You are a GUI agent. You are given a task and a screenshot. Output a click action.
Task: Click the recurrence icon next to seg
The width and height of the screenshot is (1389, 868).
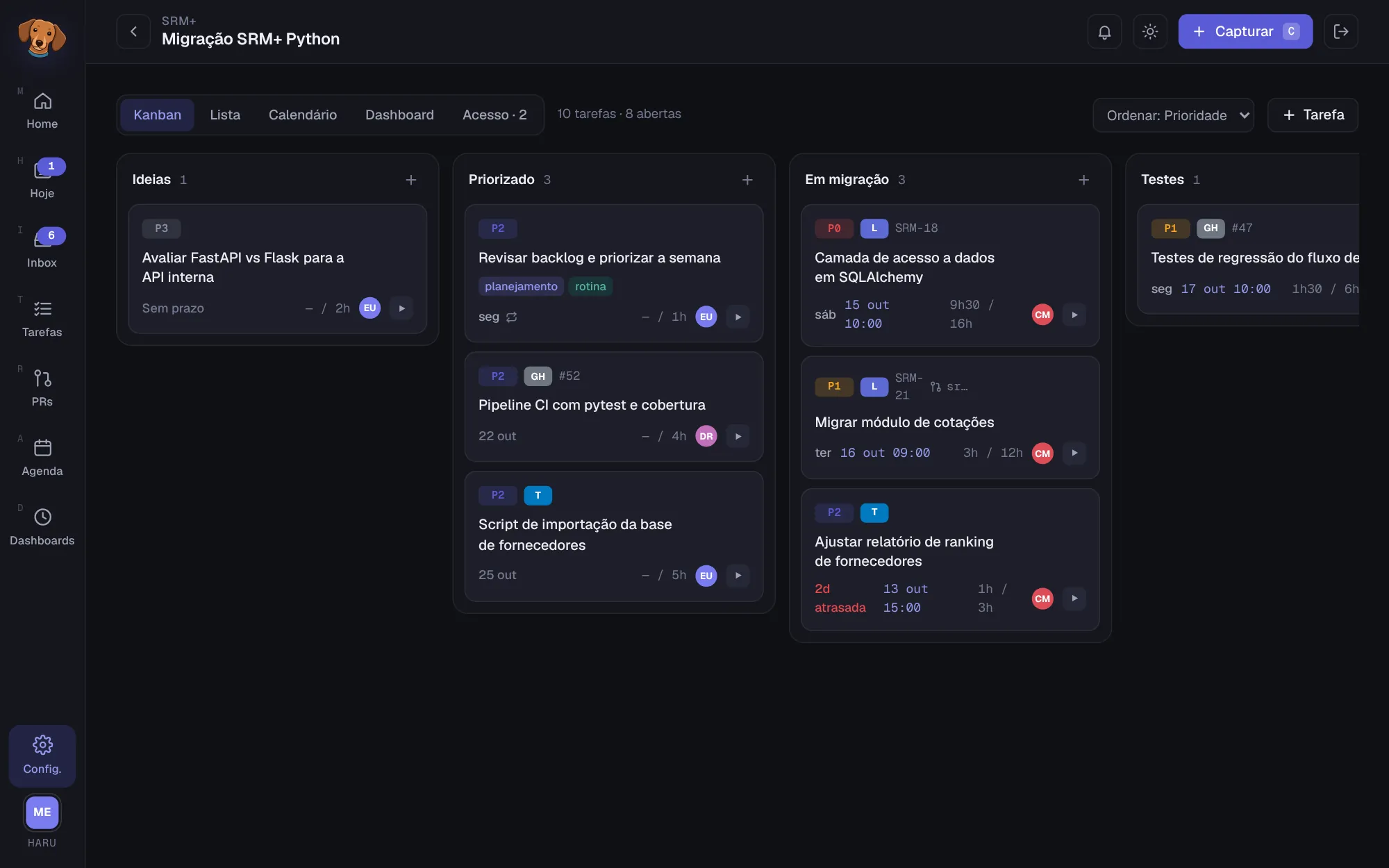point(512,317)
